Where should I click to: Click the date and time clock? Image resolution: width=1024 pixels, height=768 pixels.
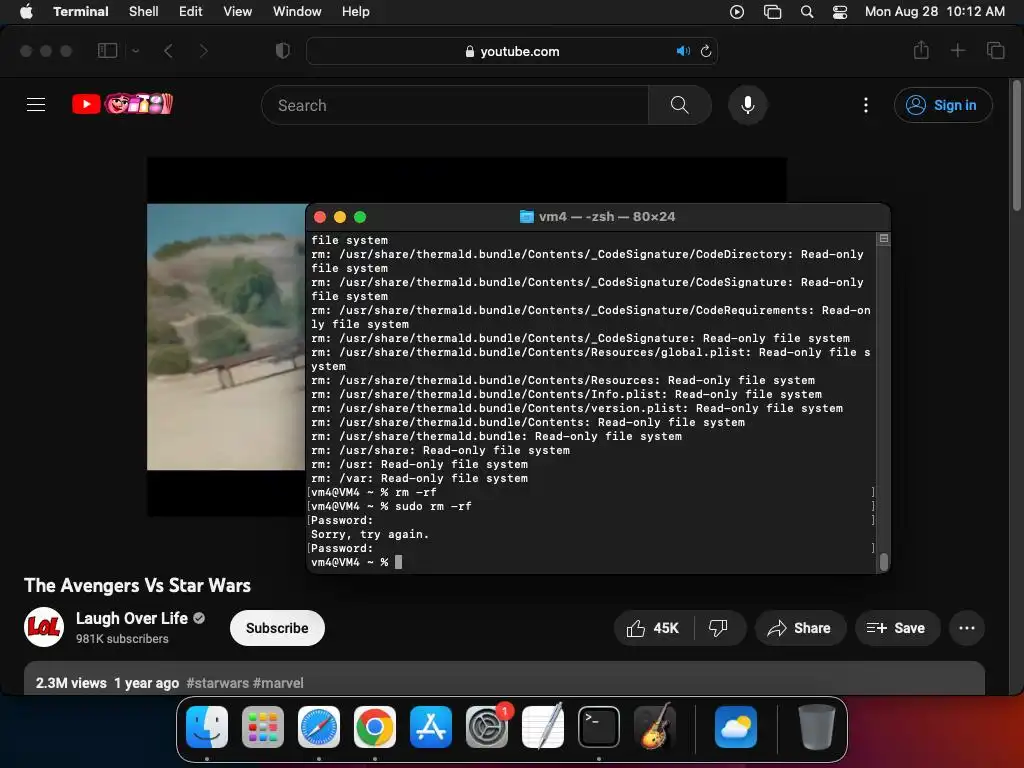coord(935,11)
